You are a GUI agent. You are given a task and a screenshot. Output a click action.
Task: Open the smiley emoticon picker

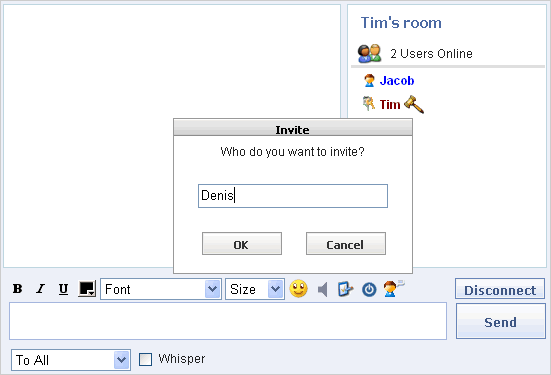(298, 289)
